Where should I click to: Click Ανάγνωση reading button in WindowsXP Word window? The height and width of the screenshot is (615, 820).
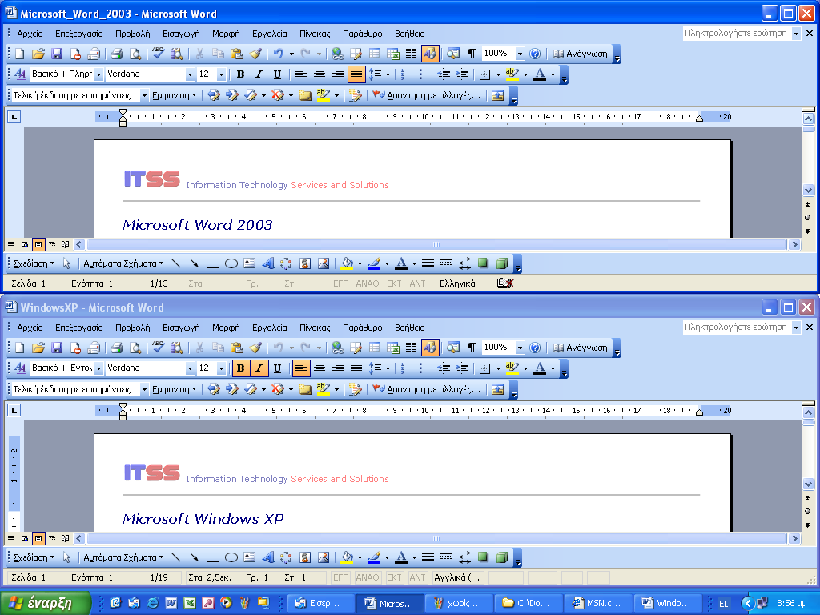click(x=580, y=348)
